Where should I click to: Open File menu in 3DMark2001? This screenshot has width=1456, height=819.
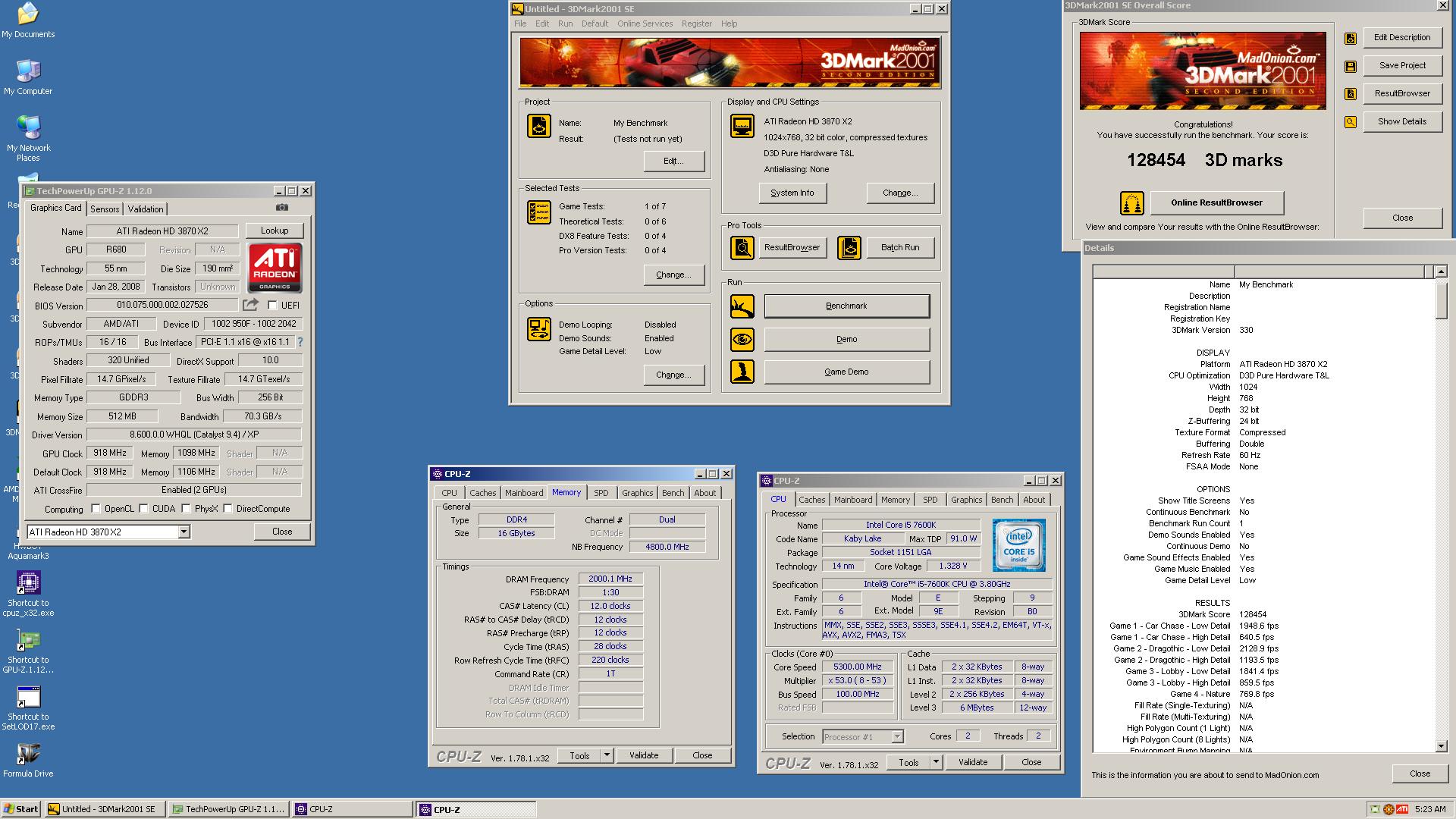(x=520, y=24)
